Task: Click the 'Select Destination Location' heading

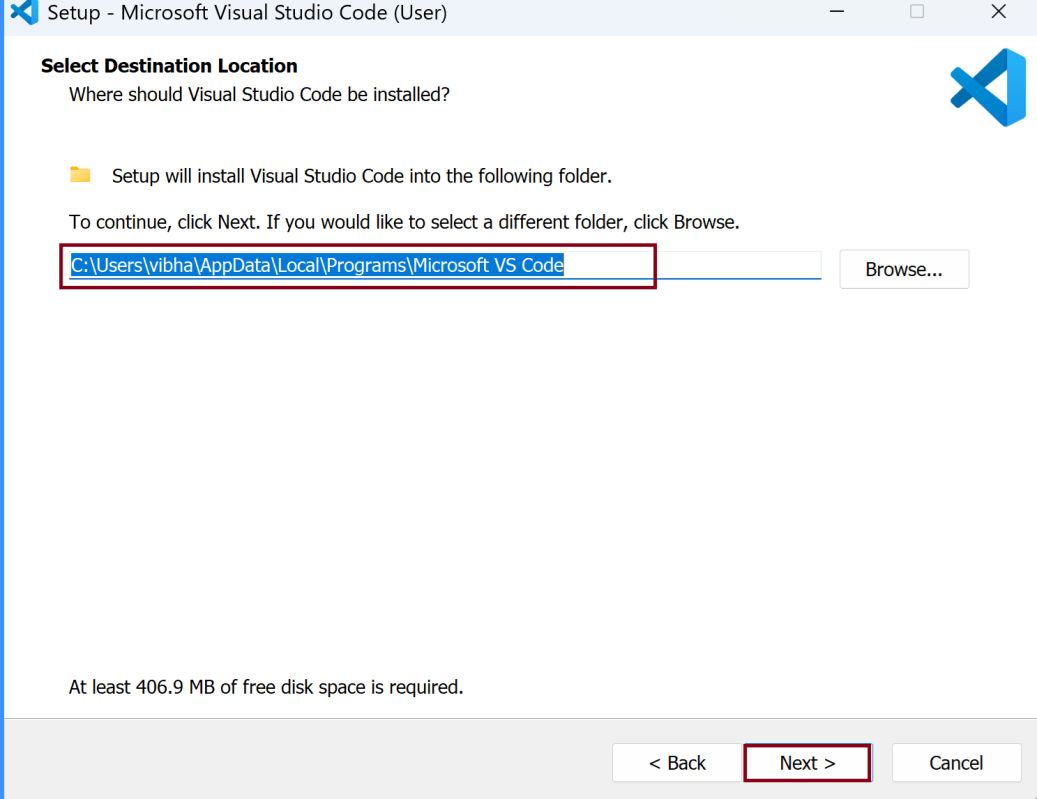Action: pyautogui.click(x=169, y=66)
